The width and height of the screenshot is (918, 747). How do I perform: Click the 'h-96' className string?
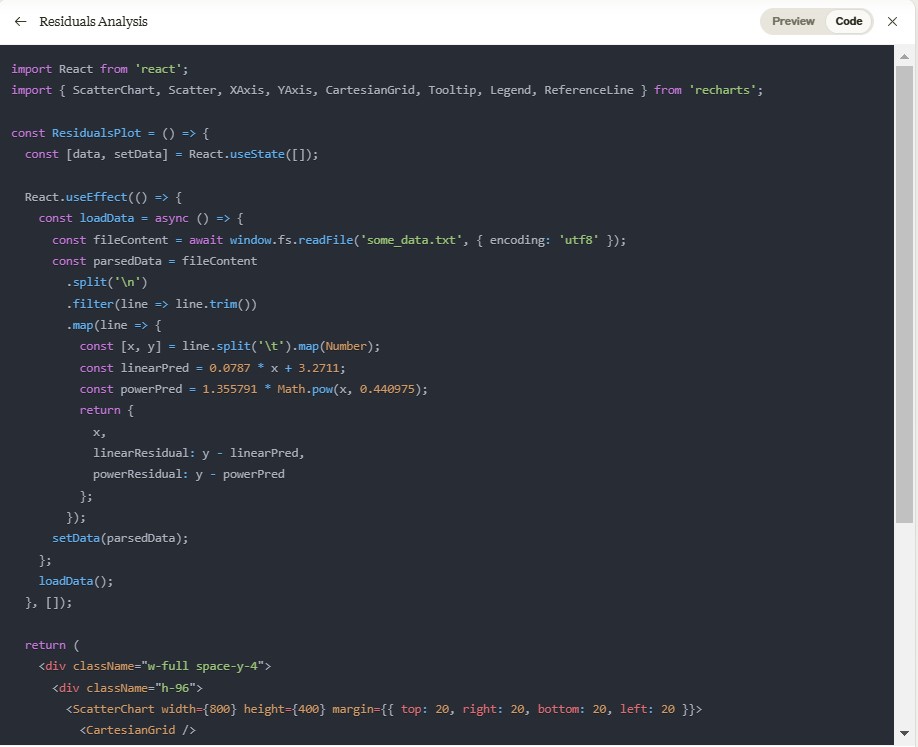[175, 688]
